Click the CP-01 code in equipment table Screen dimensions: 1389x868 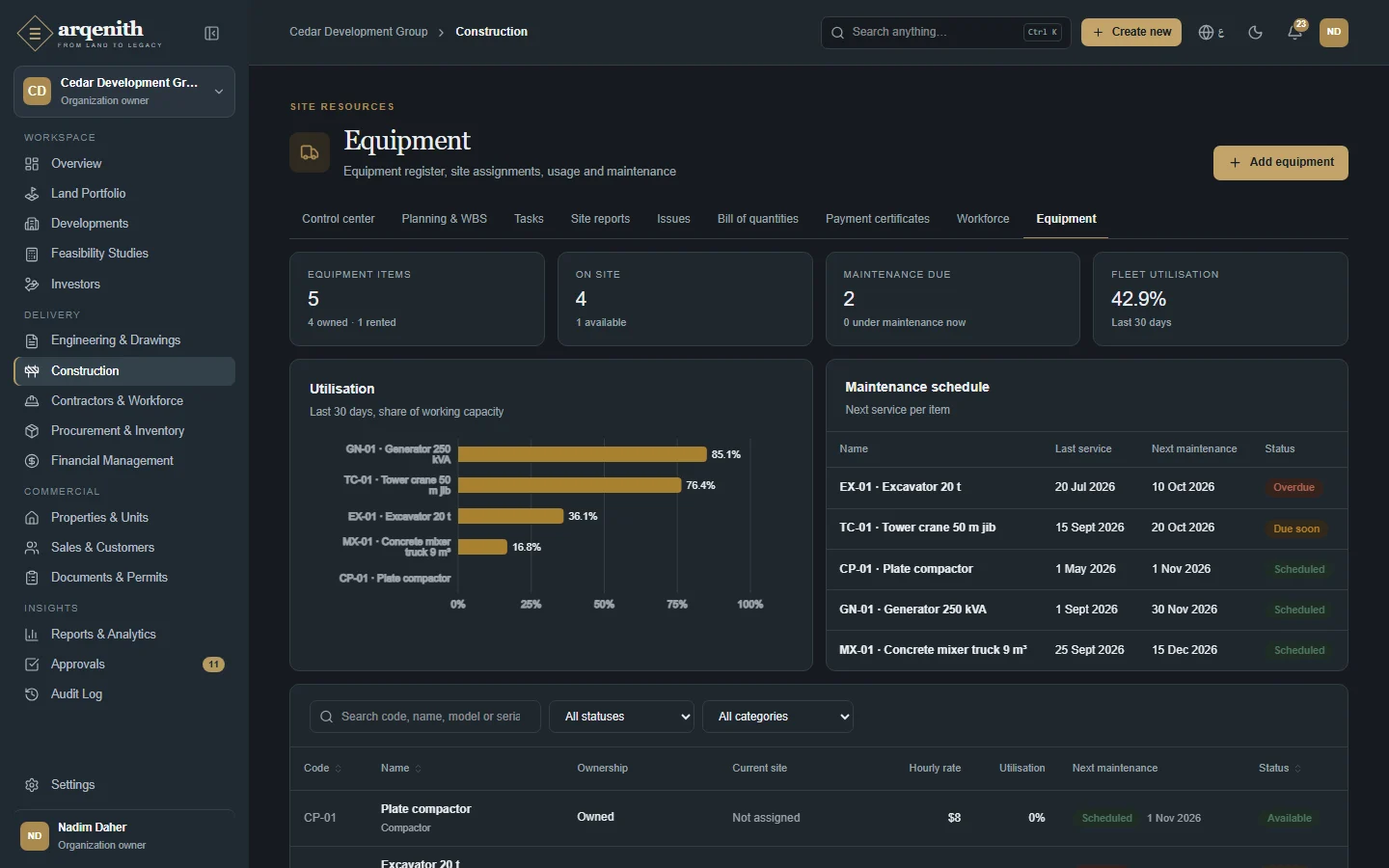coord(320,818)
